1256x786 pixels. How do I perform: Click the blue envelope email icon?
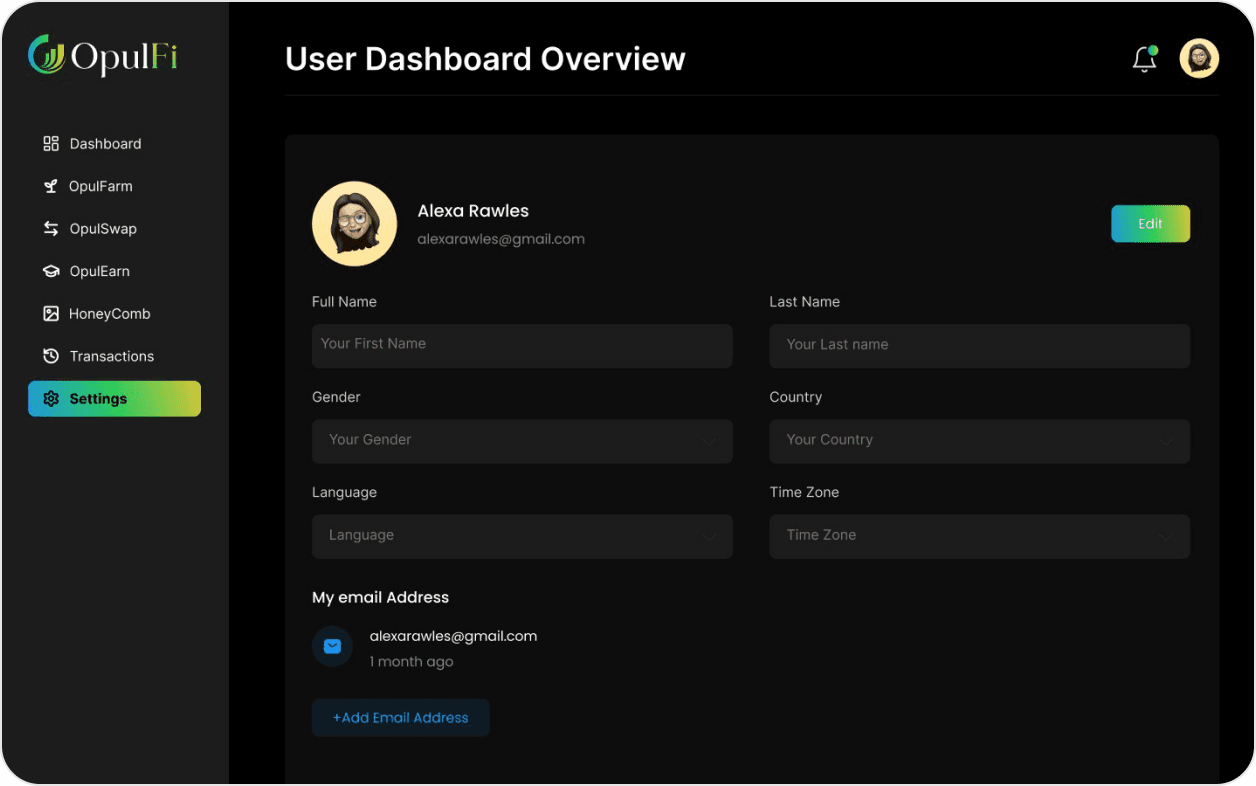point(333,647)
